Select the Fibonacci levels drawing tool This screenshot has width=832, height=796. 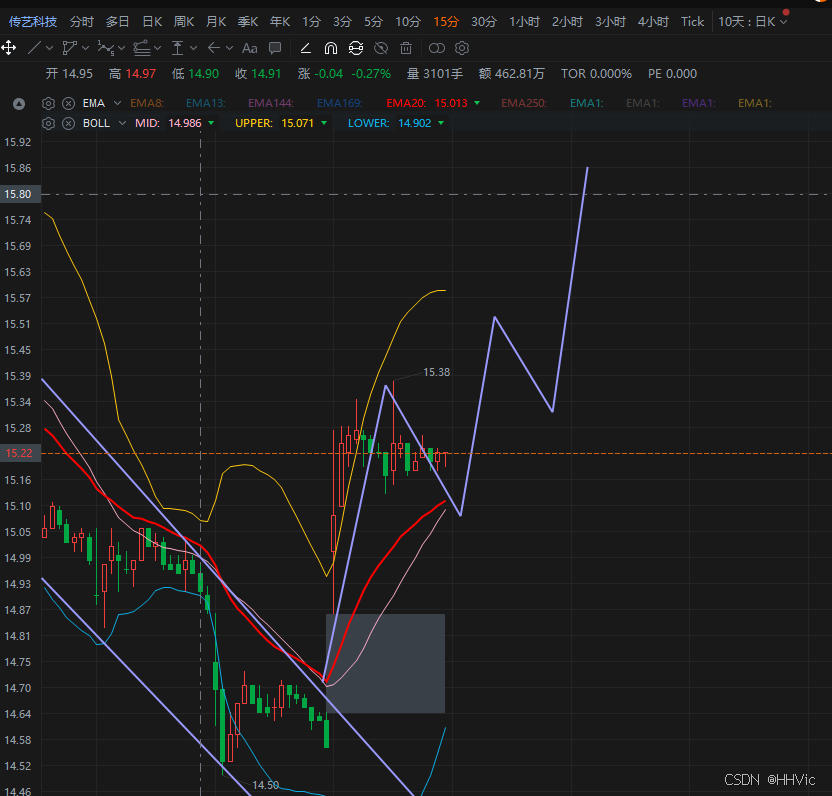click(142, 48)
